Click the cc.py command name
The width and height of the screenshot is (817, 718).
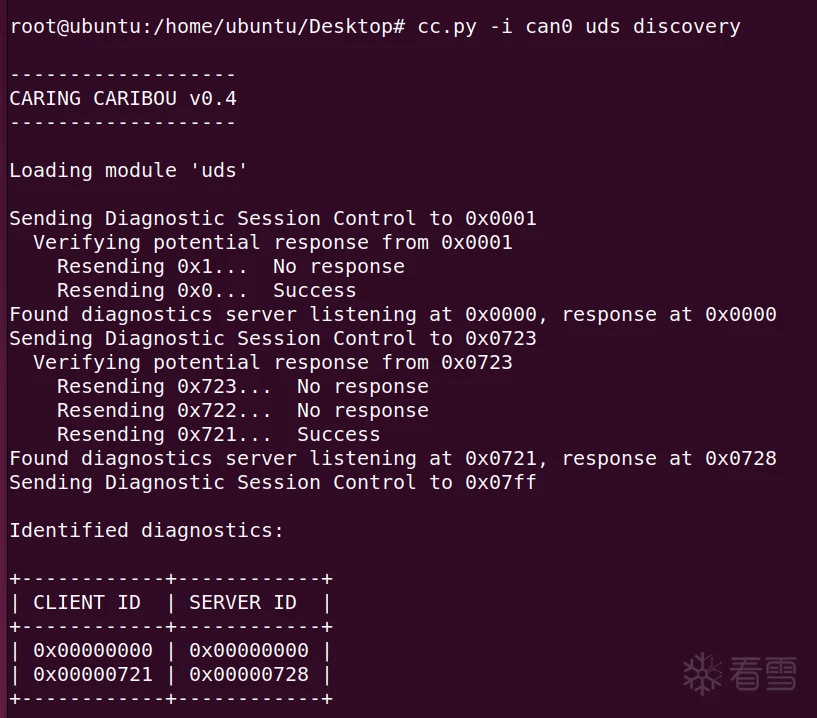point(447,26)
